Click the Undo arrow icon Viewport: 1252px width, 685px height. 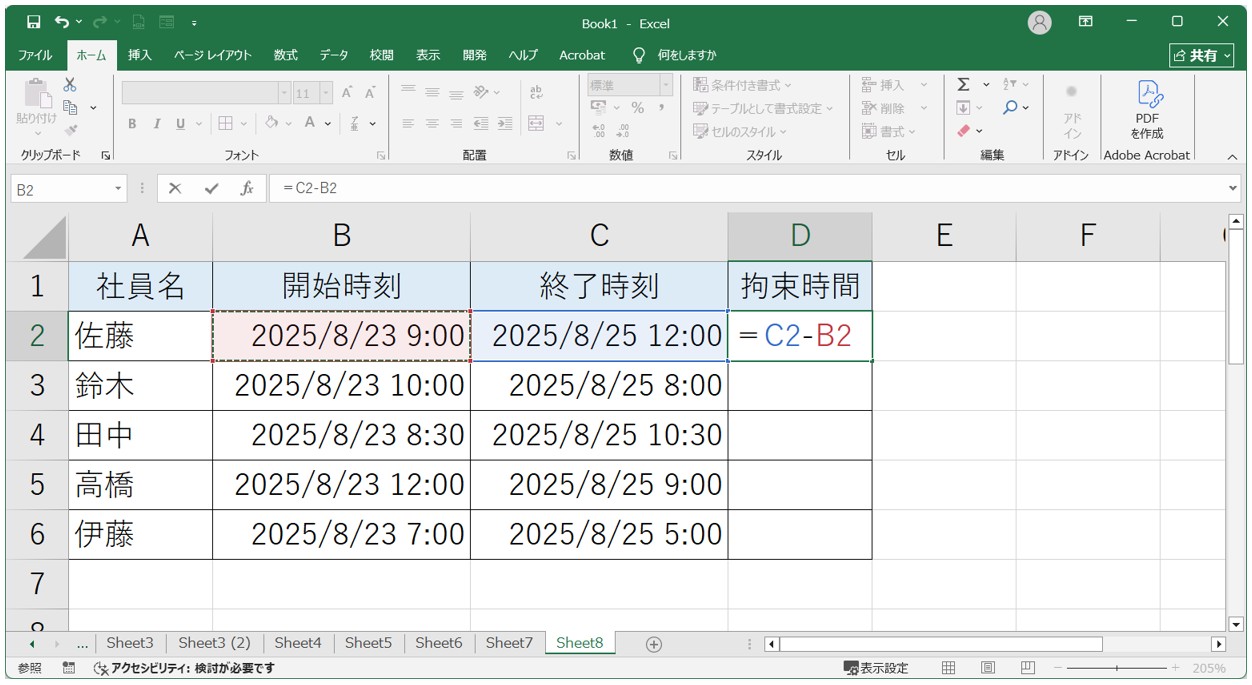click(63, 22)
